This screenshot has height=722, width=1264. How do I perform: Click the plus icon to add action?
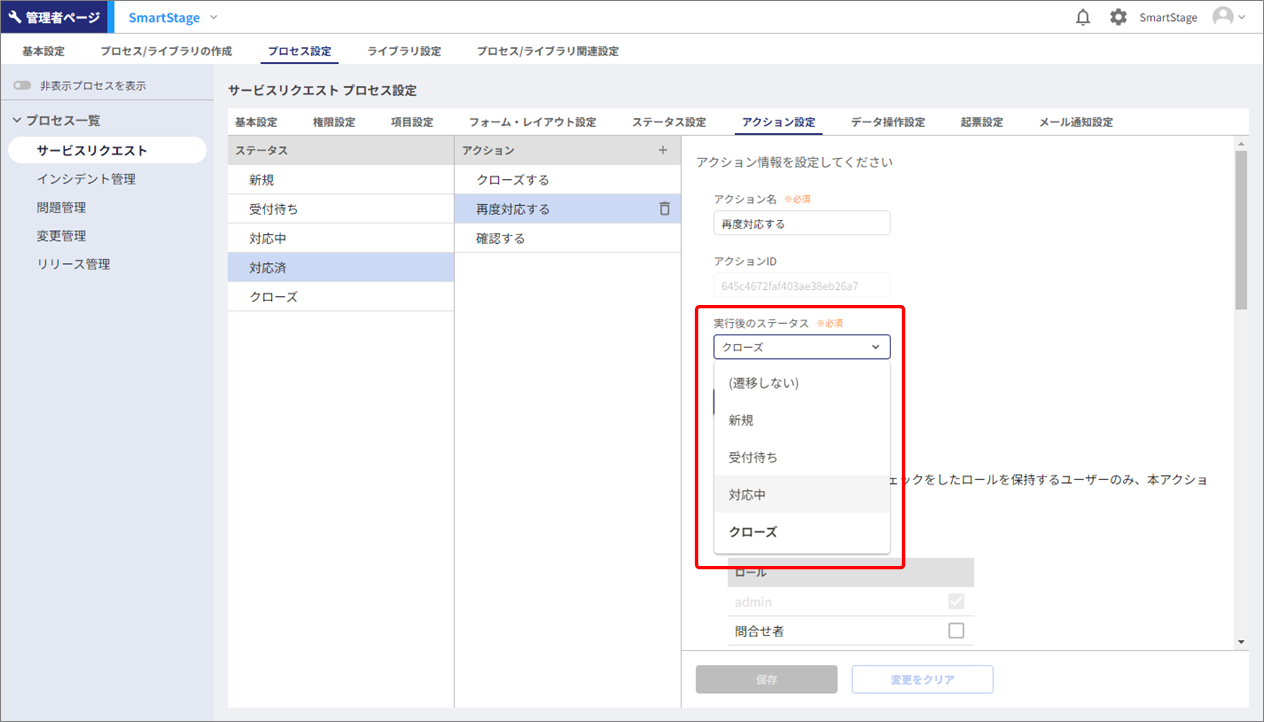pyautogui.click(x=662, y=150)
